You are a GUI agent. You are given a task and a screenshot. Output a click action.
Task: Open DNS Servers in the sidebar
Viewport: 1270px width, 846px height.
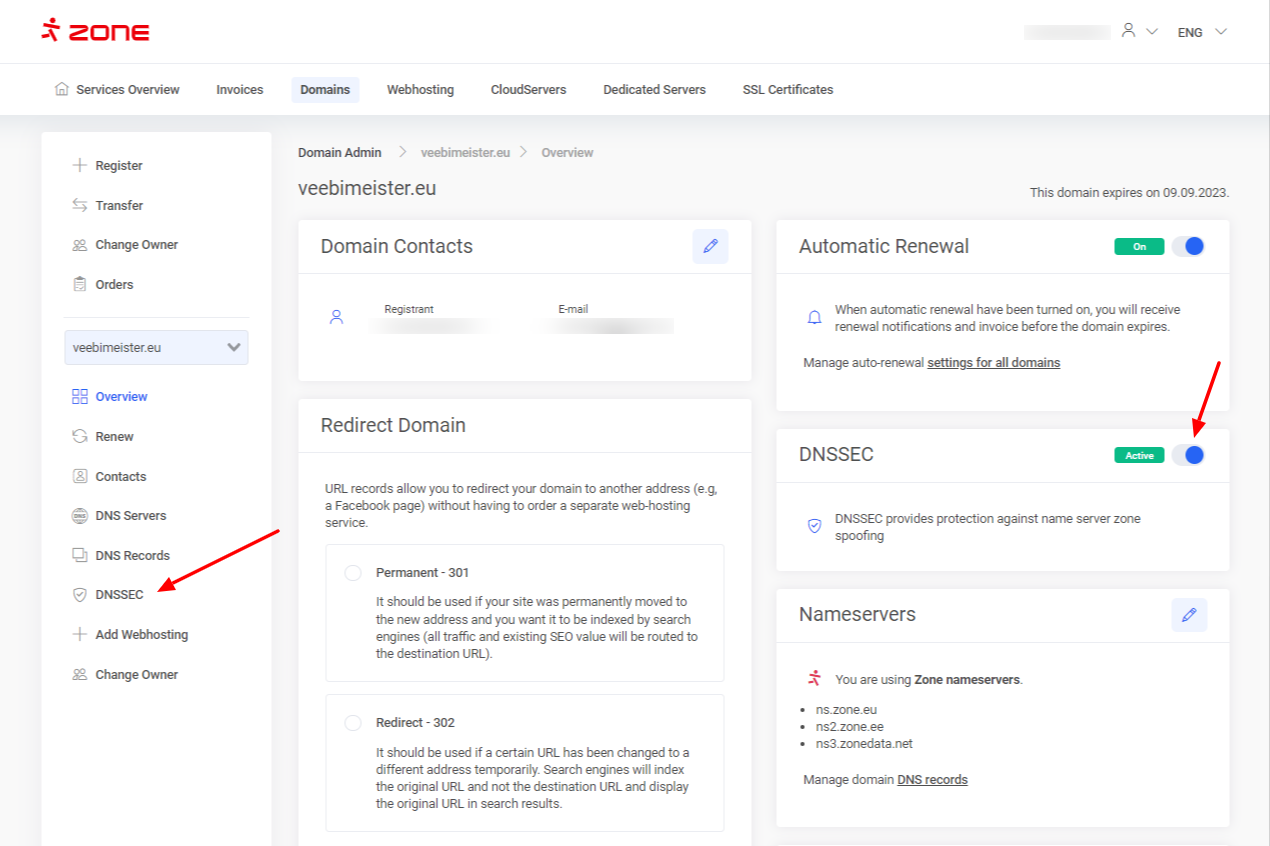click(x=130, y=516)
